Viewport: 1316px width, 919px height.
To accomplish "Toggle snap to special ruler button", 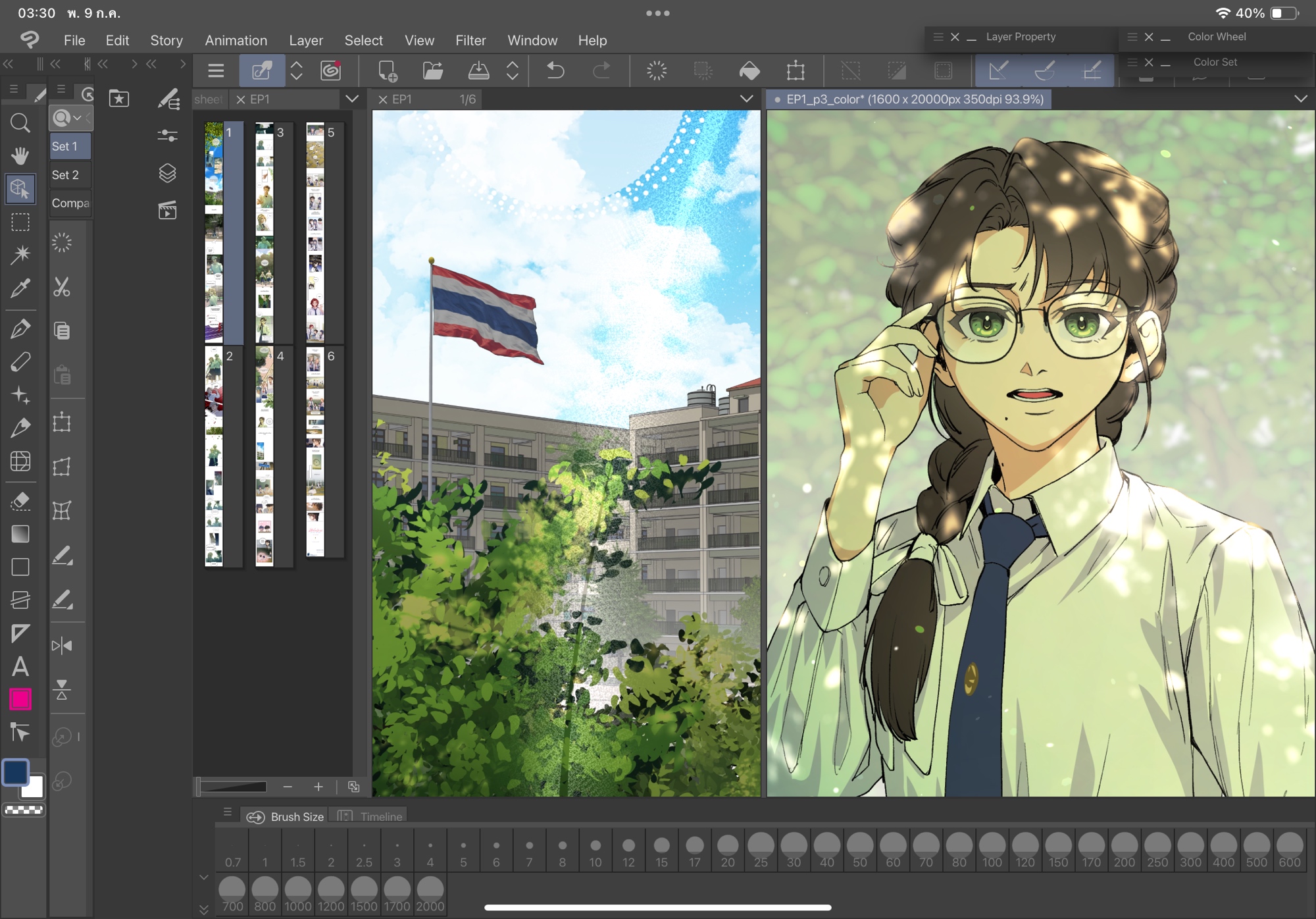I will (x=1045, y=70).
